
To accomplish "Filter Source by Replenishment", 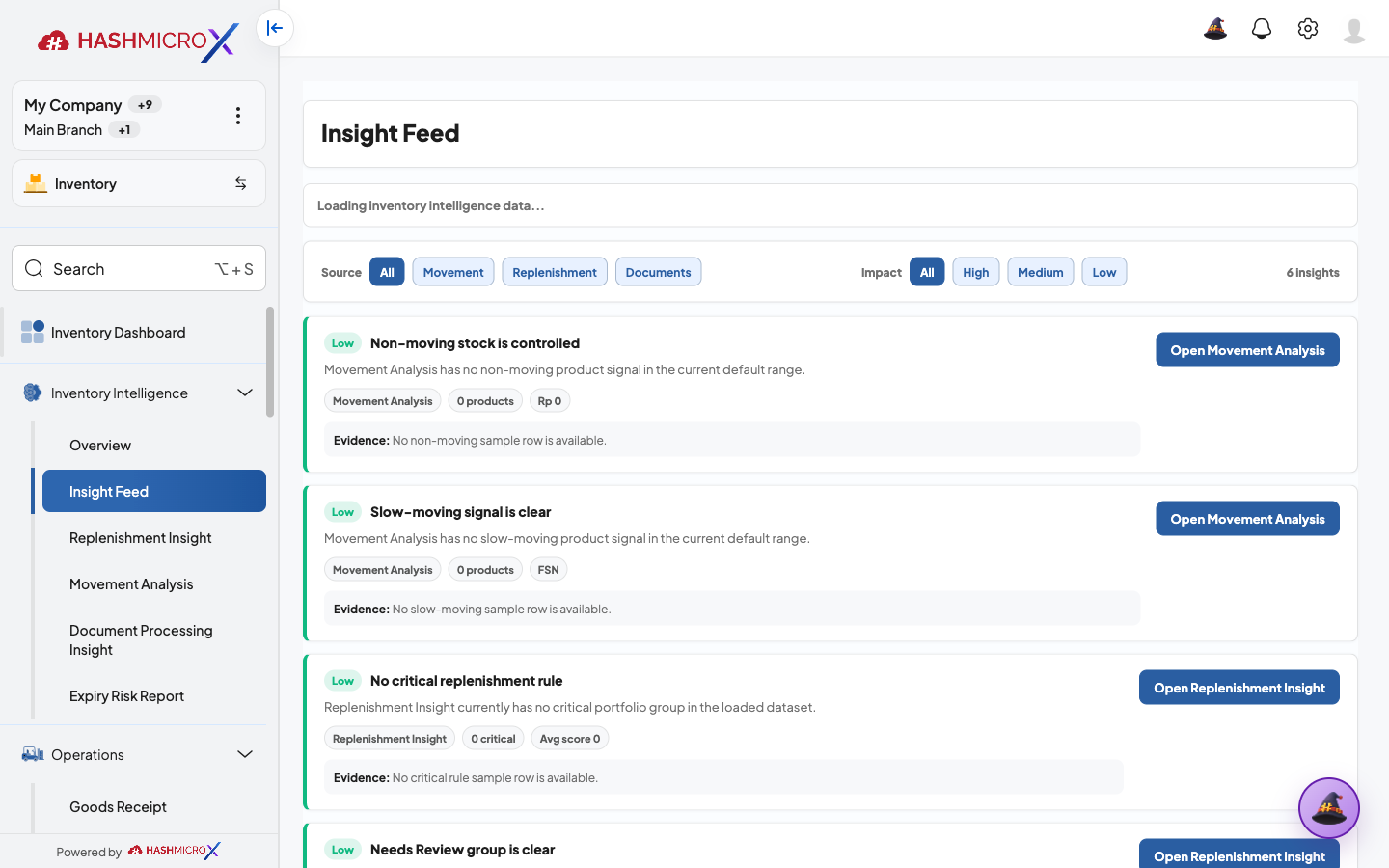I will click(555, 272).
